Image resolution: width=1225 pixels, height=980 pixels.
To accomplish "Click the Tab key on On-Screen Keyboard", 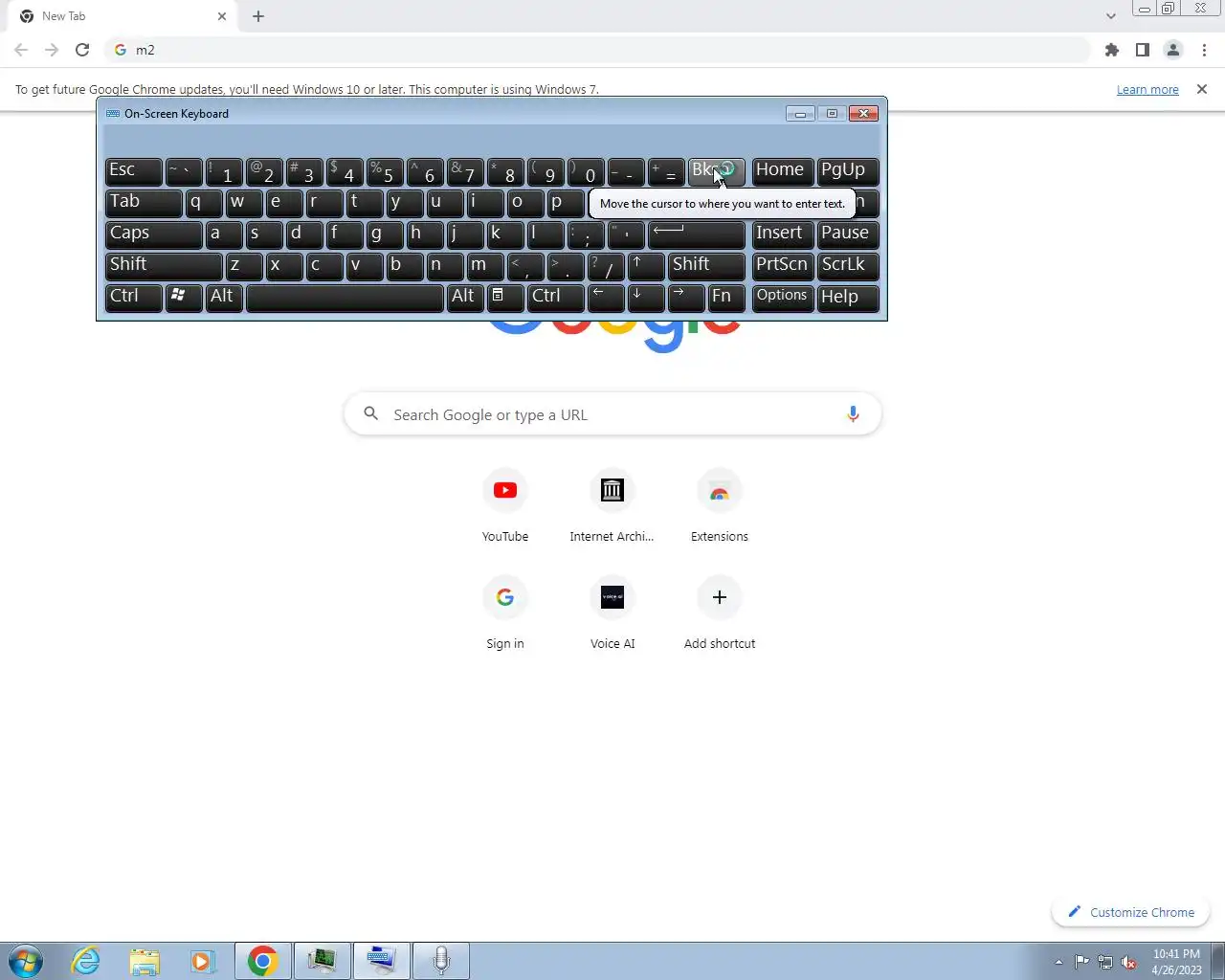I will click(x=144, y=203).
